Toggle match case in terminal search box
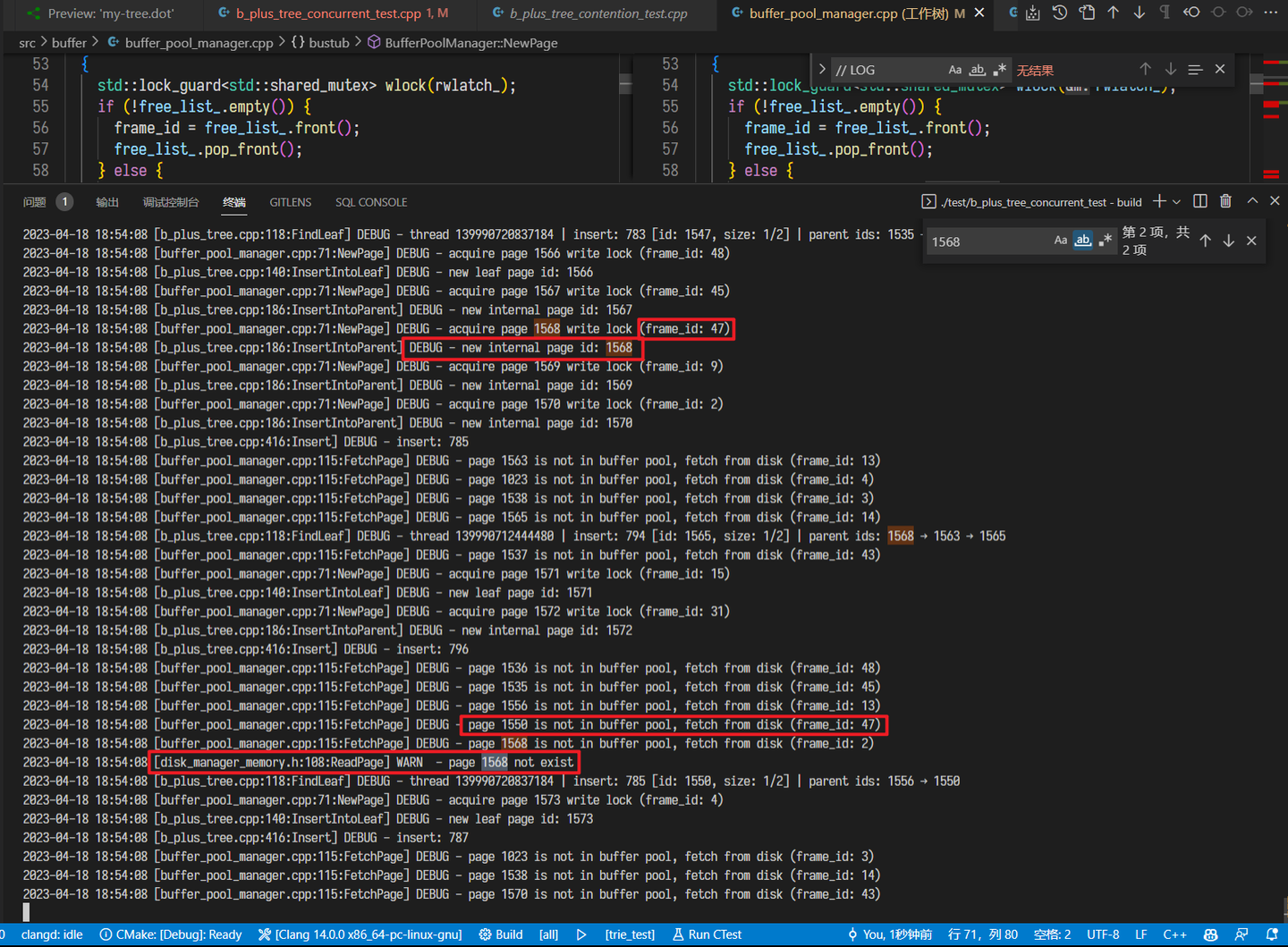Image resolution: width=1288 pixels, height=947 pixels. tap(1060, 241)
